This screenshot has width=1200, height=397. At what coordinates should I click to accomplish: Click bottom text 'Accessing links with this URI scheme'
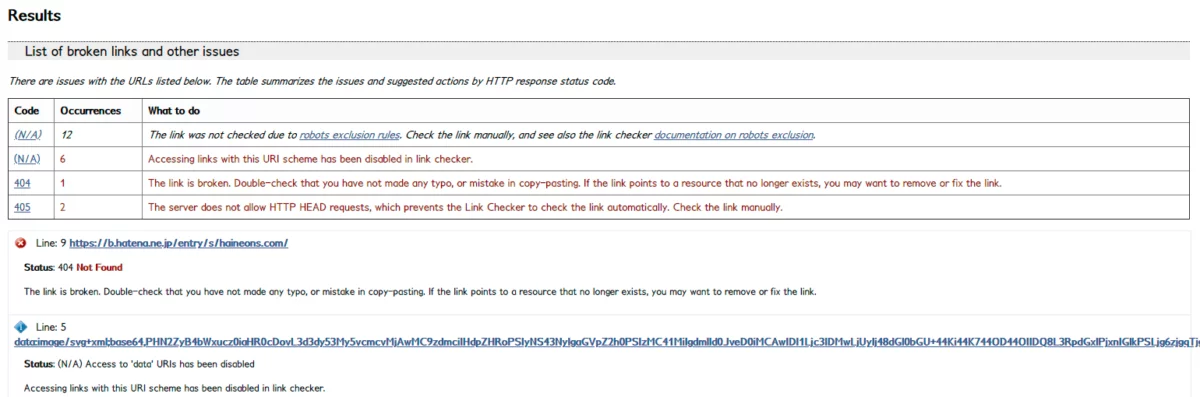pos(174,388)
